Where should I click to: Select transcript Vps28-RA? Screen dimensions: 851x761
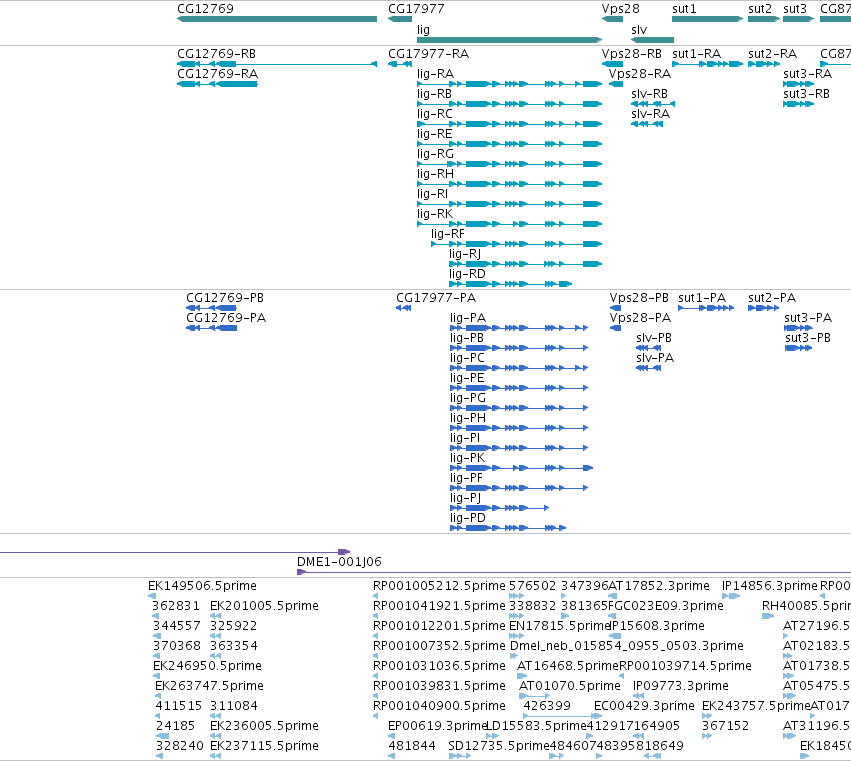point(615,84)
